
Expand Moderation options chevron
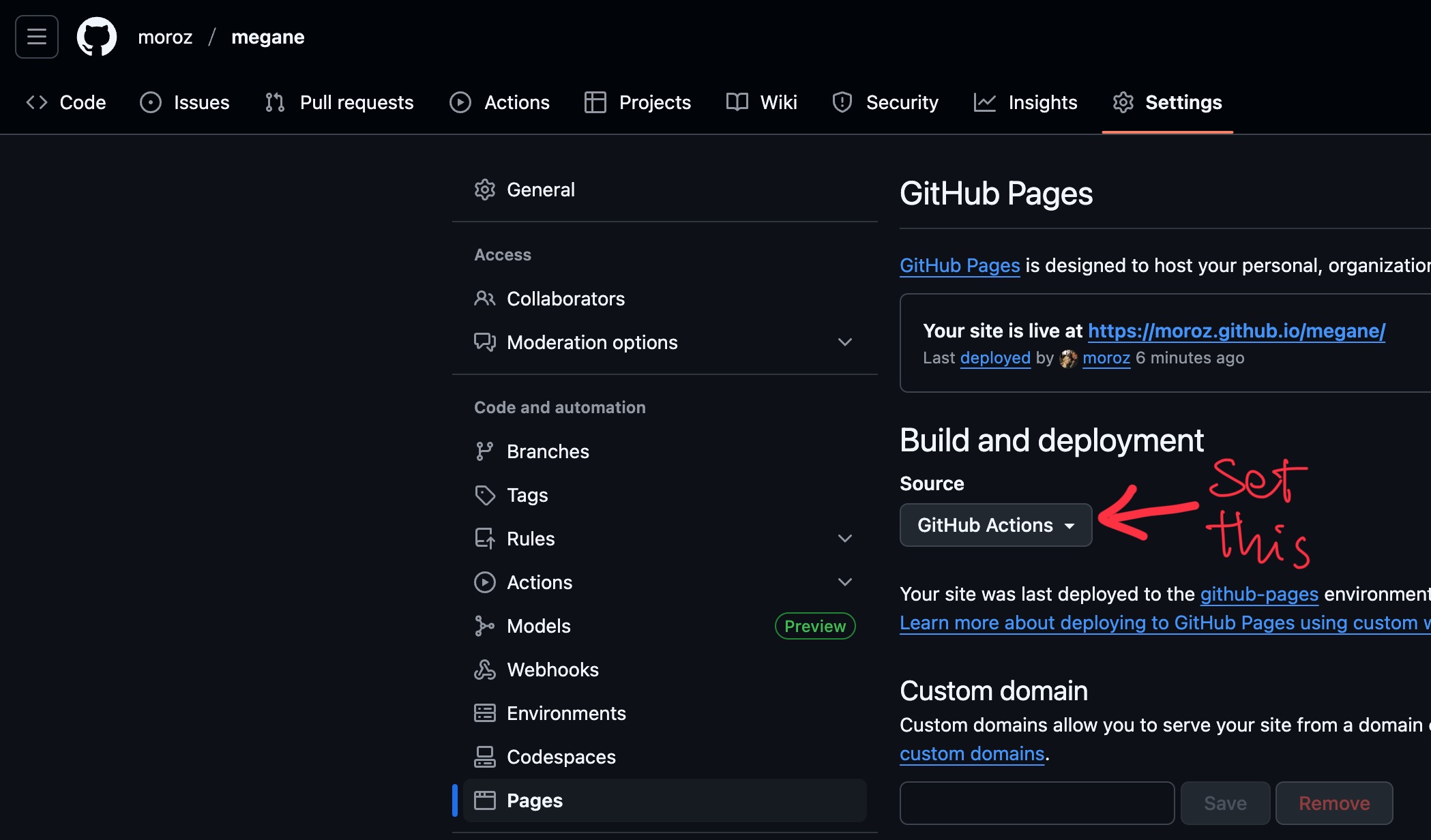tap(844, 342)
